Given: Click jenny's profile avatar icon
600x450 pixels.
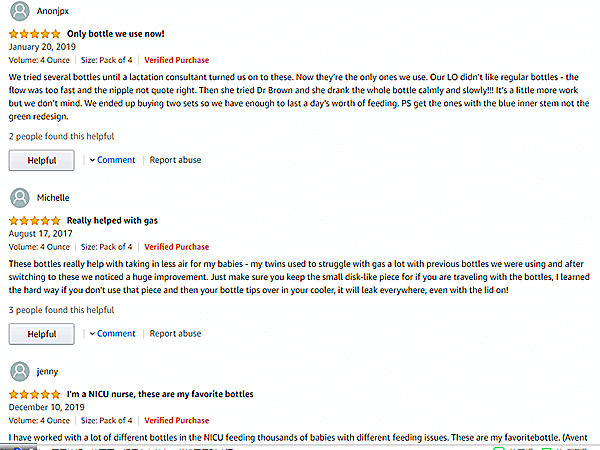Looking at the screenshot, I should (x=20, y=372).
